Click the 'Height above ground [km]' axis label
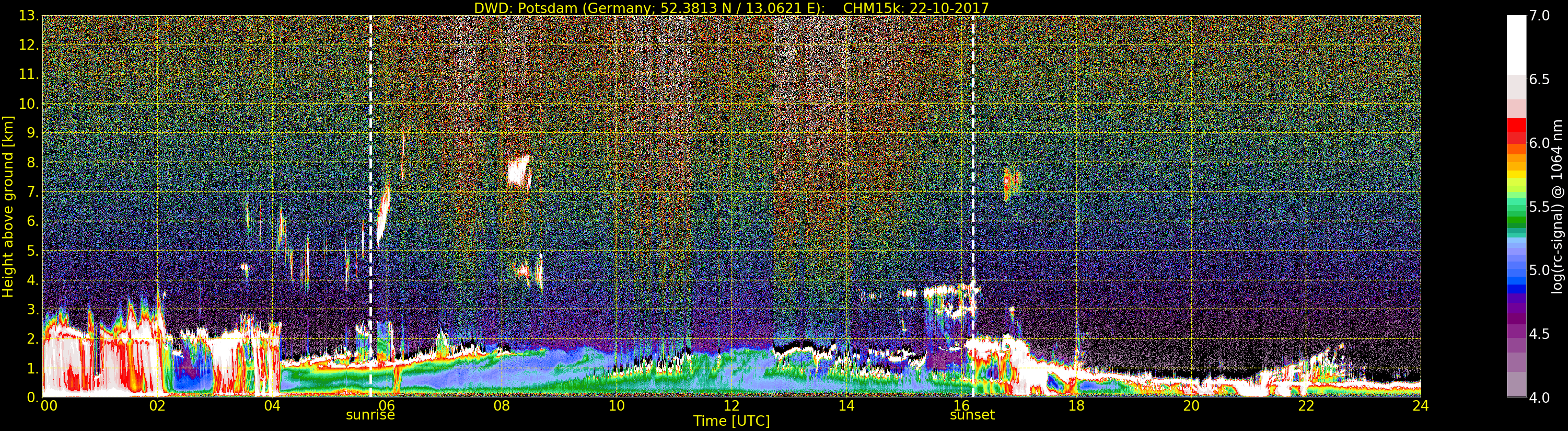The image size is (1568, 431). (x=8, y=207)
